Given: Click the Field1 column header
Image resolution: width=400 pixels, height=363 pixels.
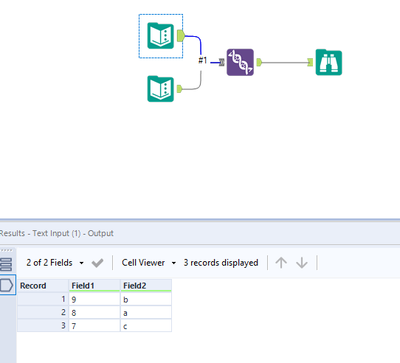Looking at the screenshot, I should tap(95, 286).
